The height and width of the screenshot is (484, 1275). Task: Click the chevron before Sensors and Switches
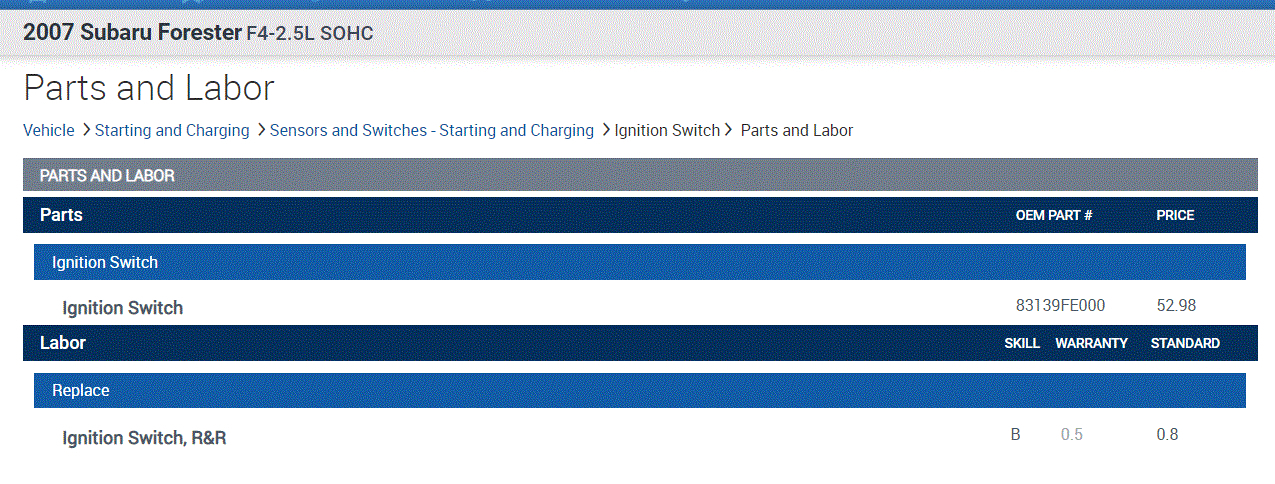(261, 130)
